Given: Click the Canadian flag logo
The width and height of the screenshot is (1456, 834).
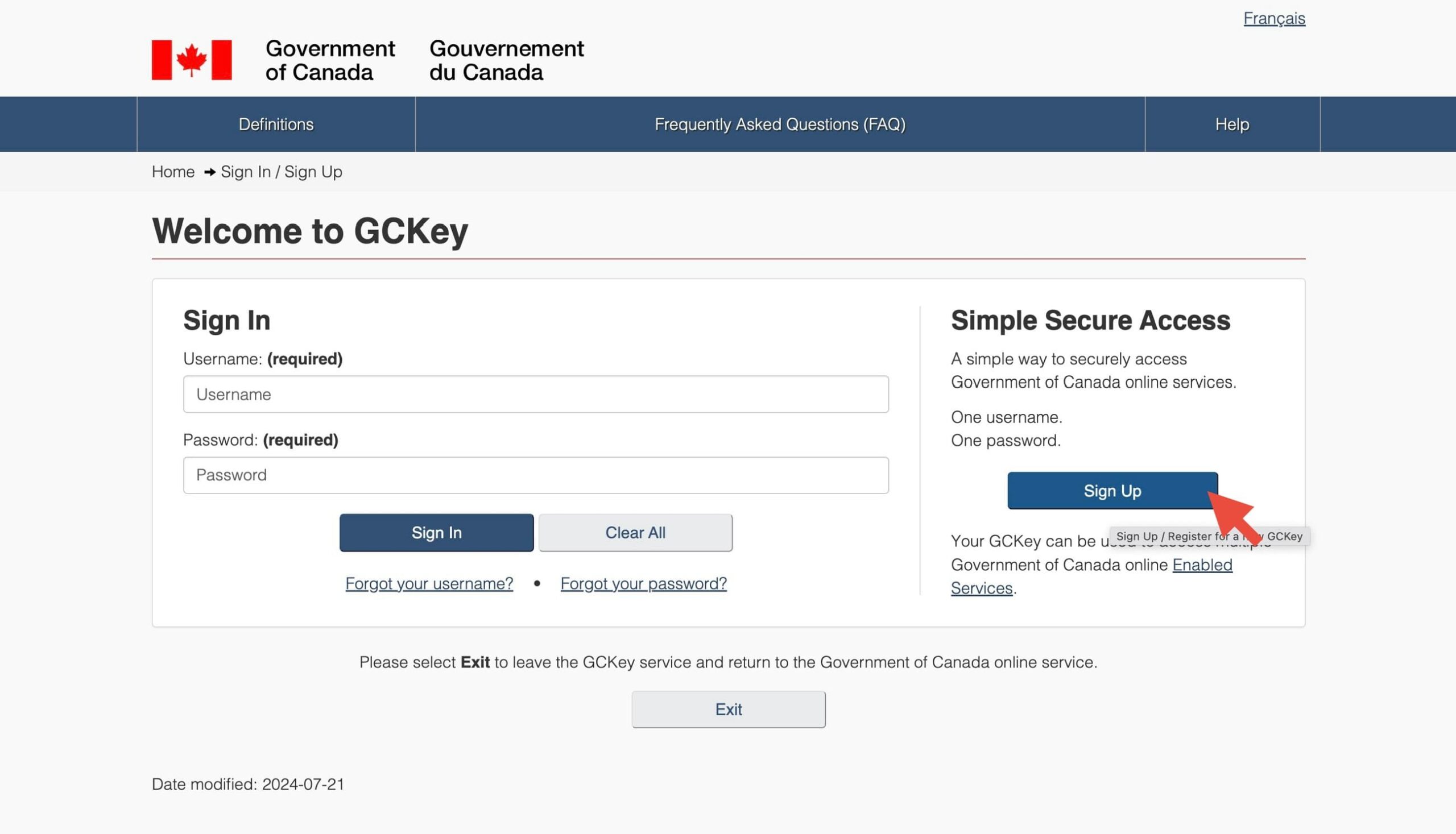Looking at the screenshot, I should pos(191,60).
